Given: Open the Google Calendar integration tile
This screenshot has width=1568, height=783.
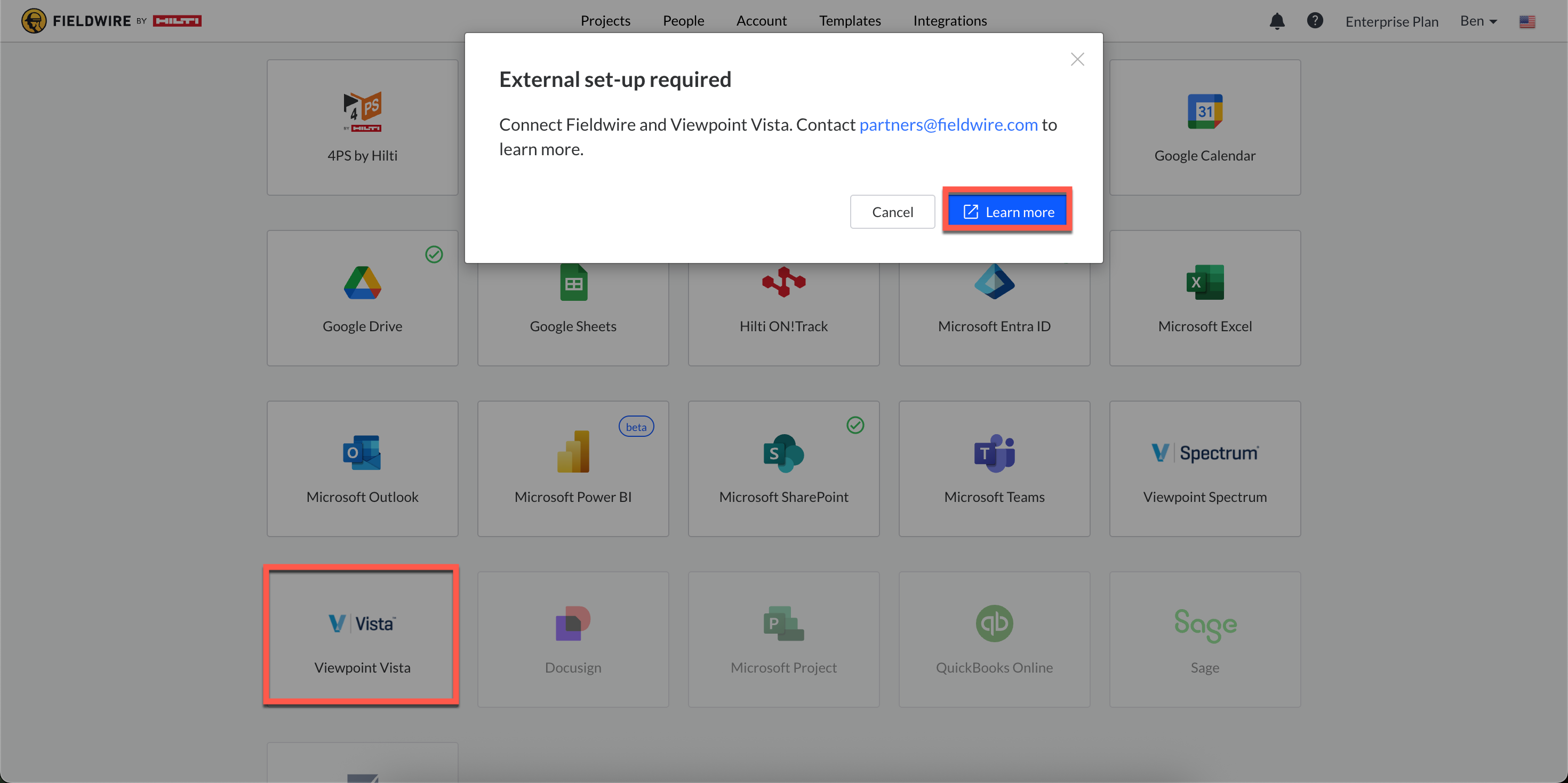Looking at the screenshot, I should [x=1204, y=127].
